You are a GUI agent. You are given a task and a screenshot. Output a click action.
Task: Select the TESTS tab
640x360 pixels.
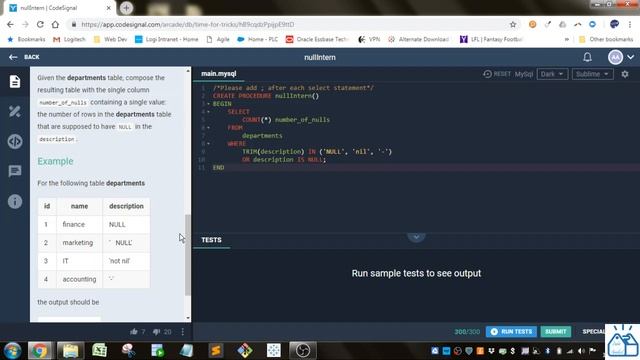coord(211,240)
